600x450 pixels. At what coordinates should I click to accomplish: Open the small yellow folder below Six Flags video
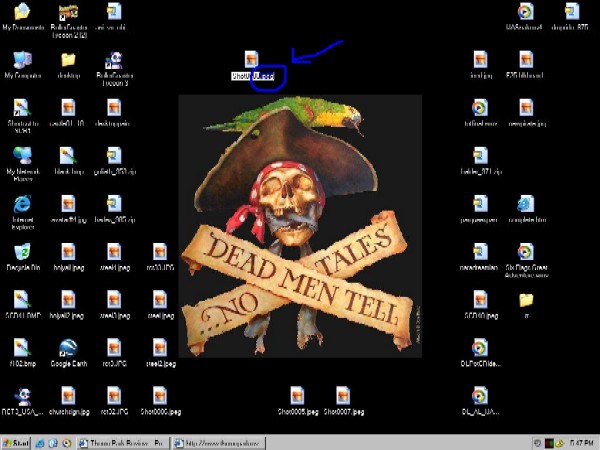click(526, 300)
